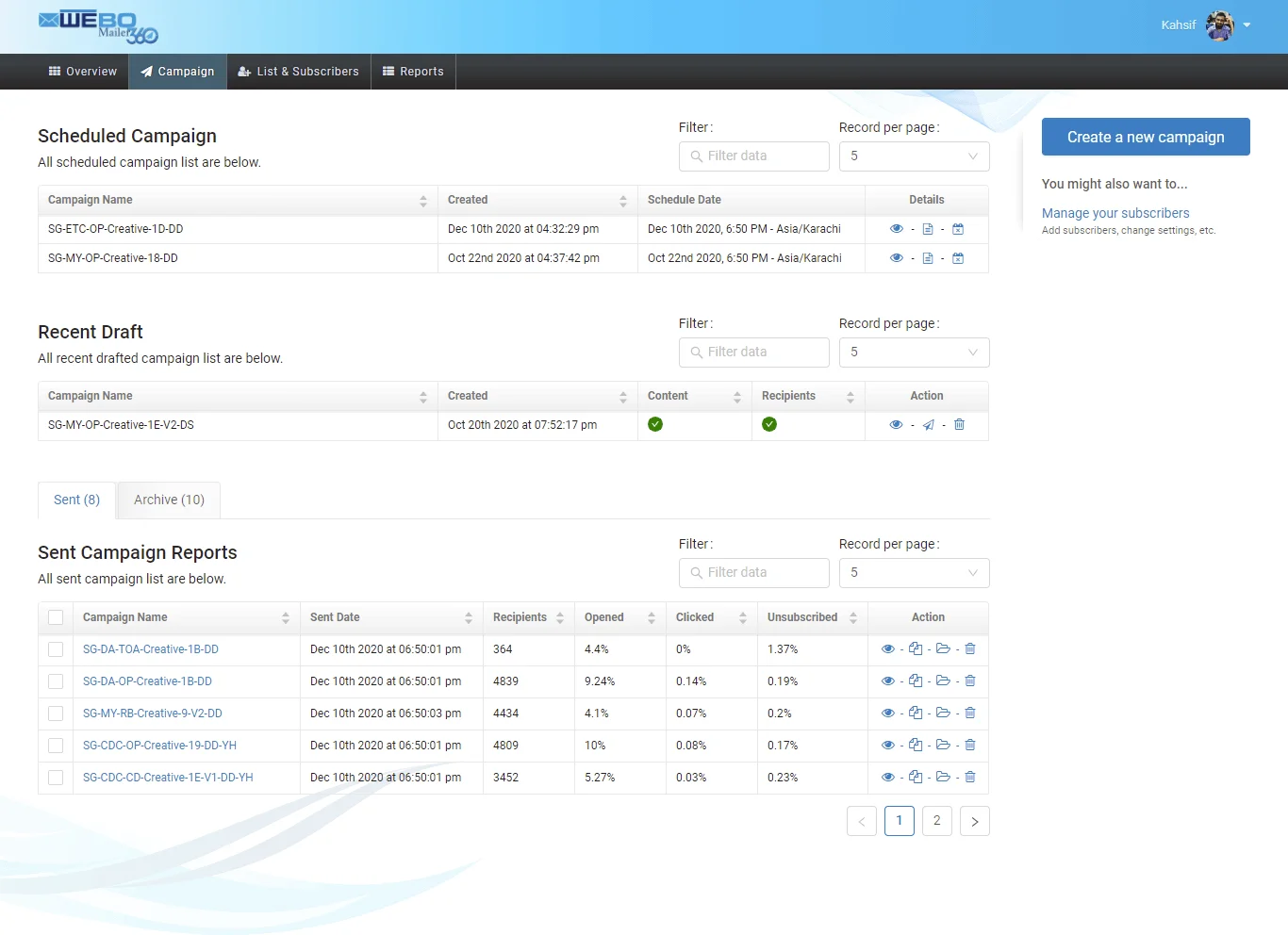Screen dimensions: 1288x935
Task: Open Scheduled Campaign record per page dropdown
Action: click(914, 156)
